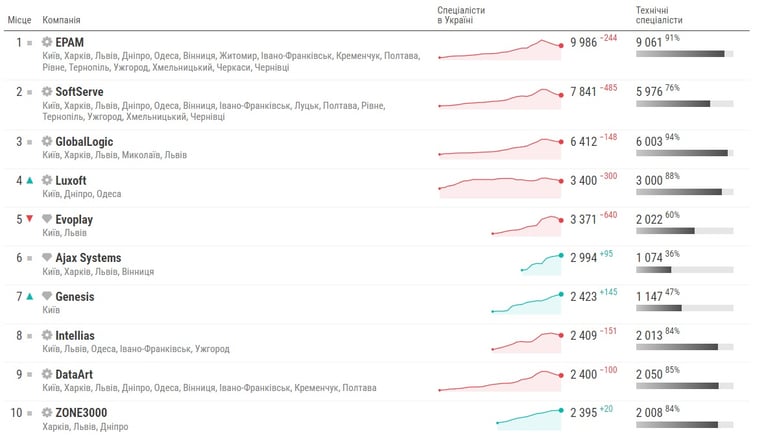Click EPAM technical specialists 91% progress bar
Viewport: 764px width, 437px height.
point(685,54)
